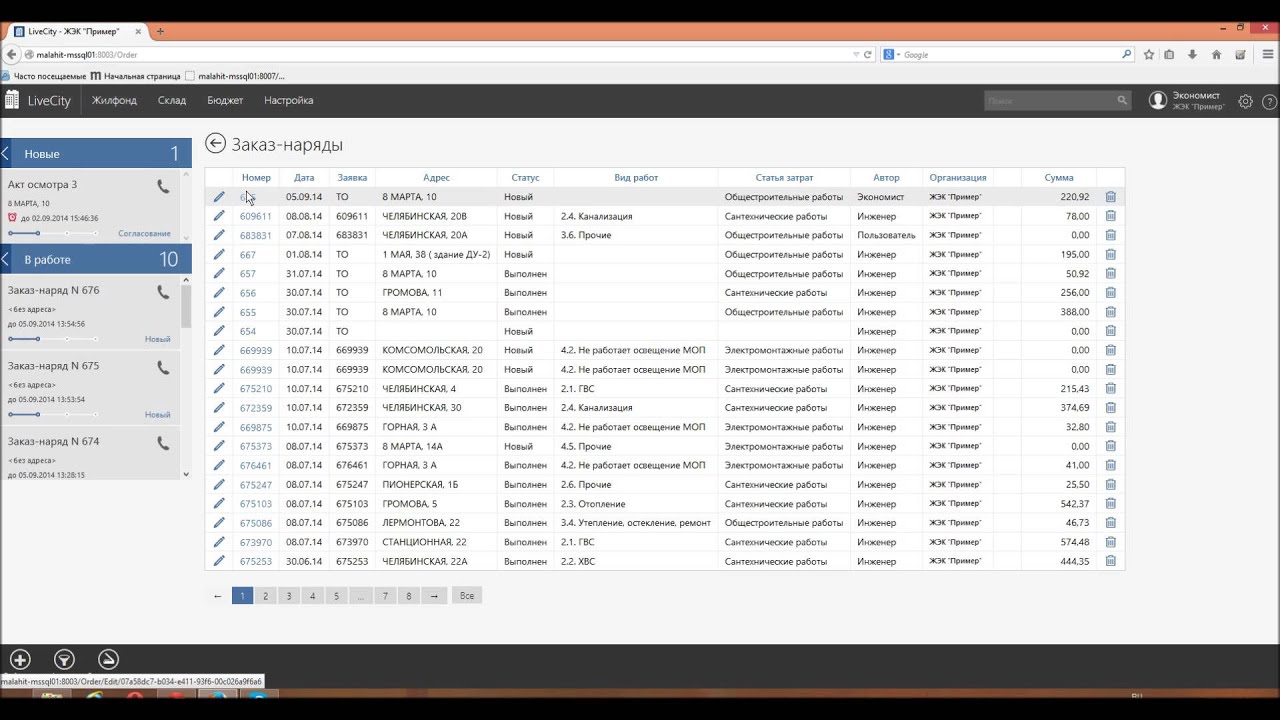
Task: Click Firefox home button
Action: pos(1216,54)
